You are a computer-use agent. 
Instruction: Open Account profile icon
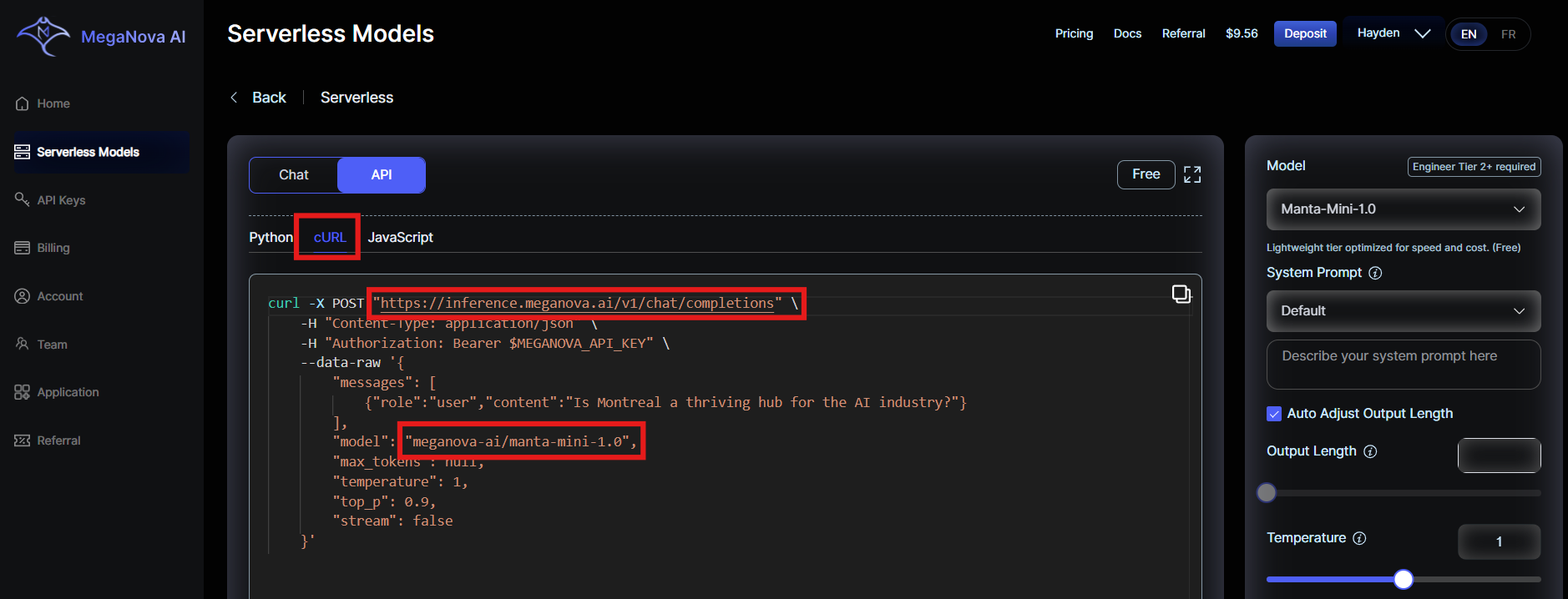[x=23, y=296]
